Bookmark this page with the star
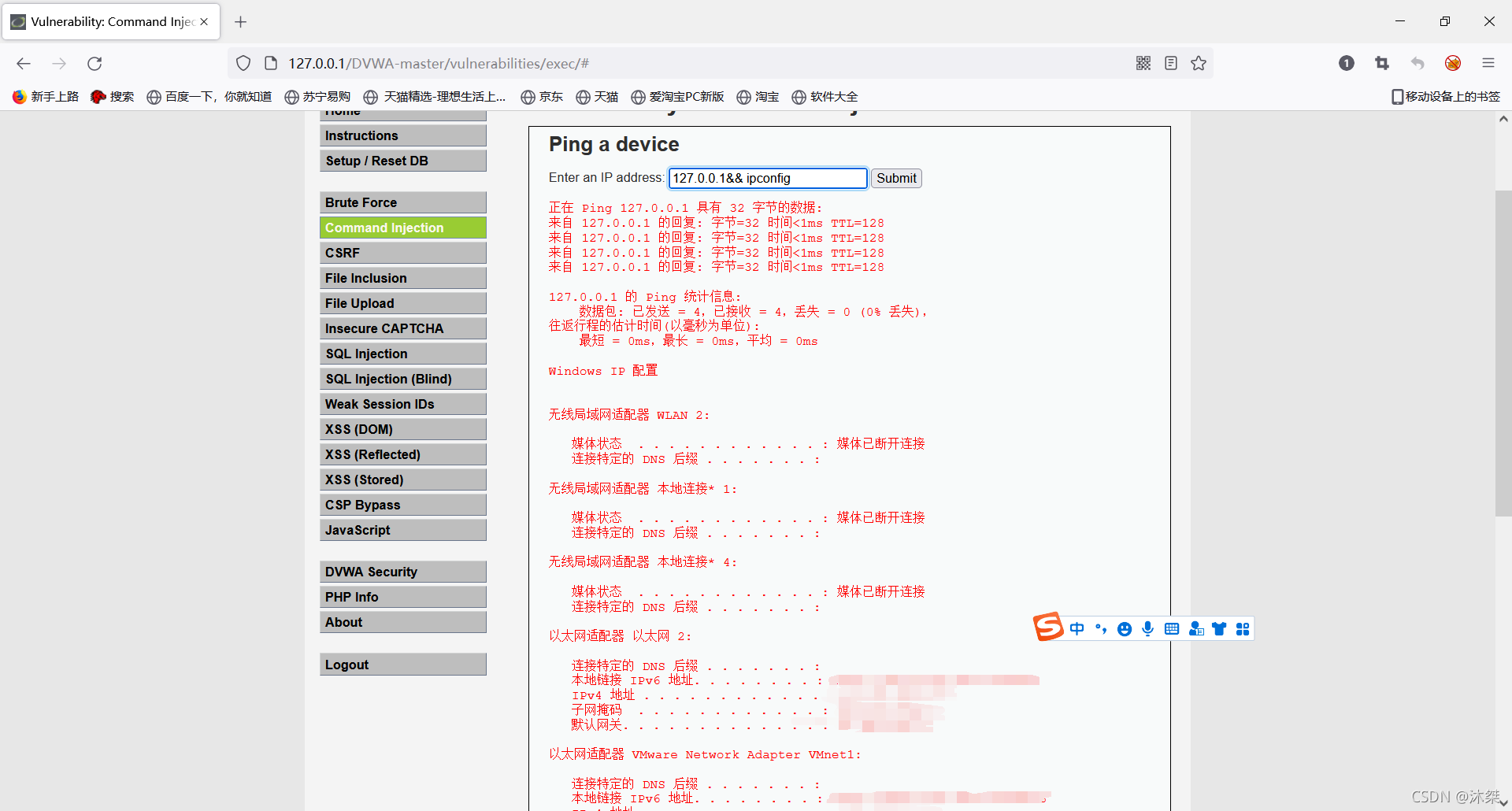The image size is (1512, 811). coord(1199,63)
